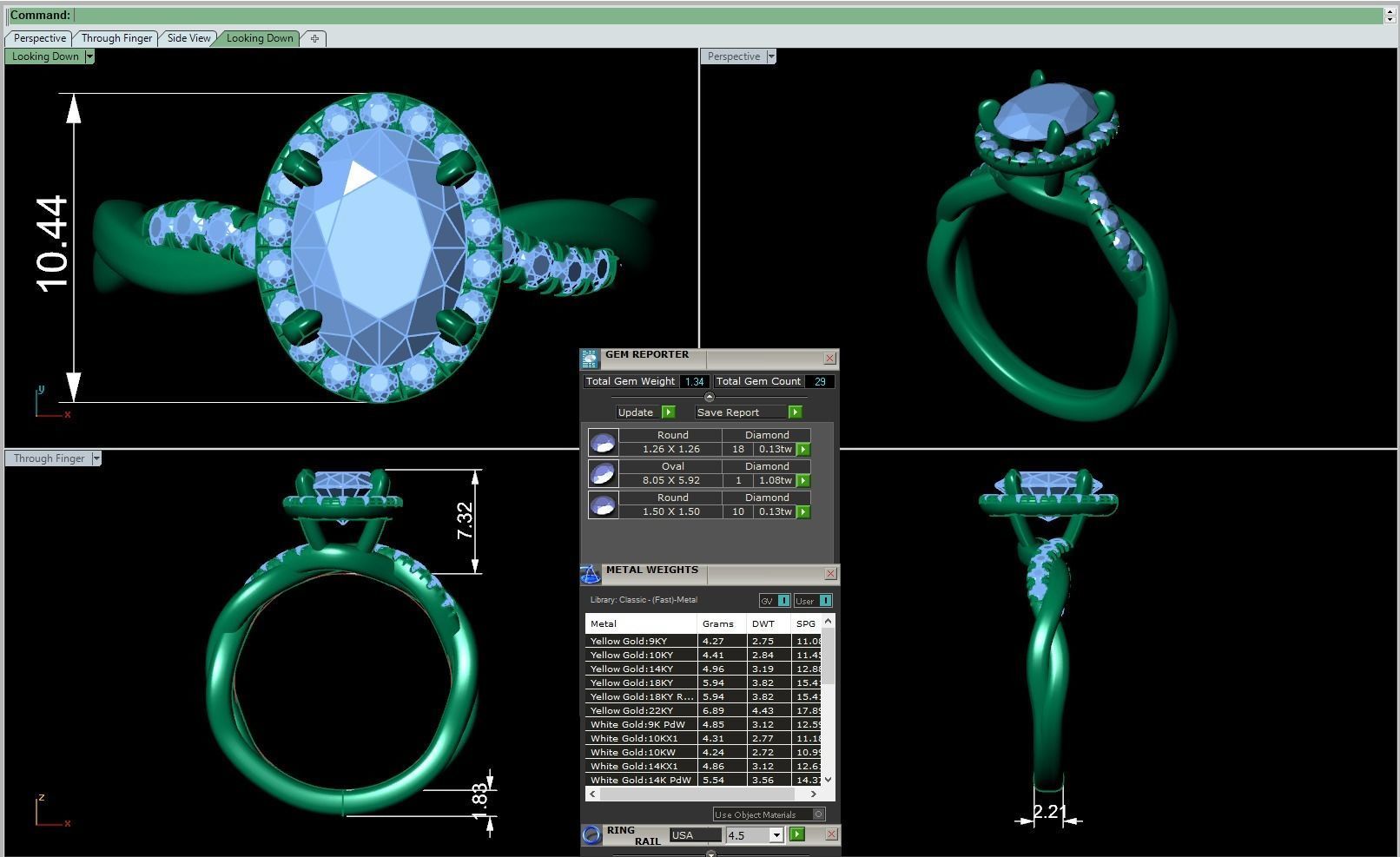Select the Oval 8.05 X 5.92 gem thumbnail
This screenshot has height=857, width=1400.
pos(603,473)
